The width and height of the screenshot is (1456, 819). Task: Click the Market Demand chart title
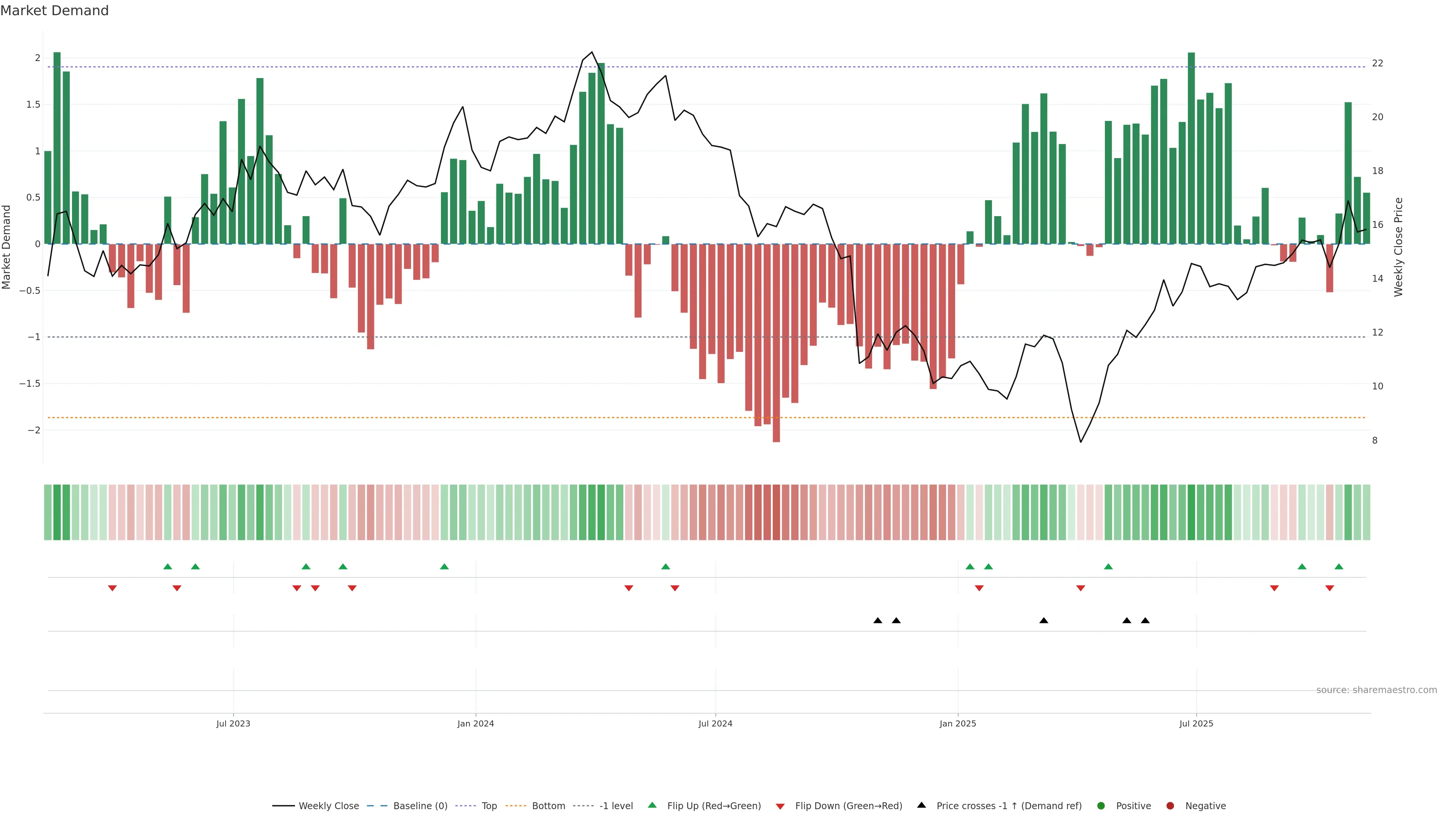pos(54,11)
